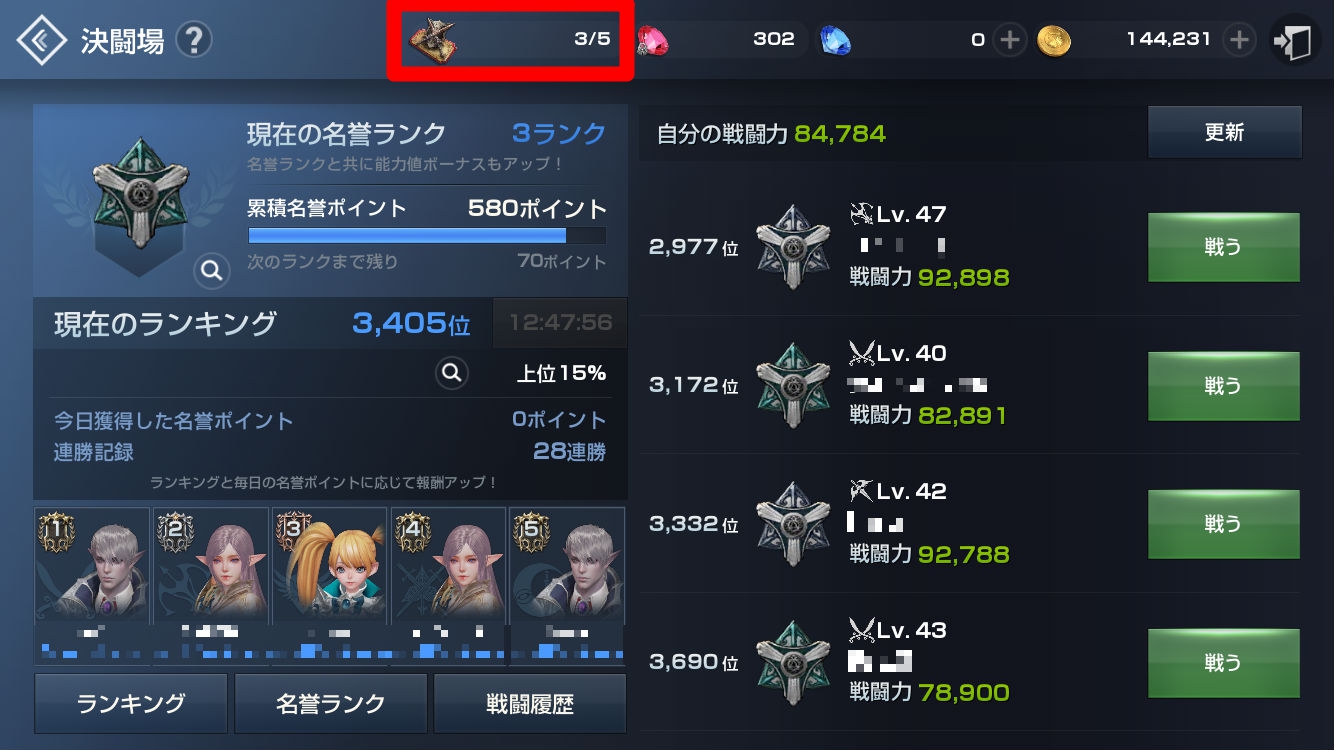
Task: Fight the Lv. 40 opponent ranked 3,172
Action: 1223,385
